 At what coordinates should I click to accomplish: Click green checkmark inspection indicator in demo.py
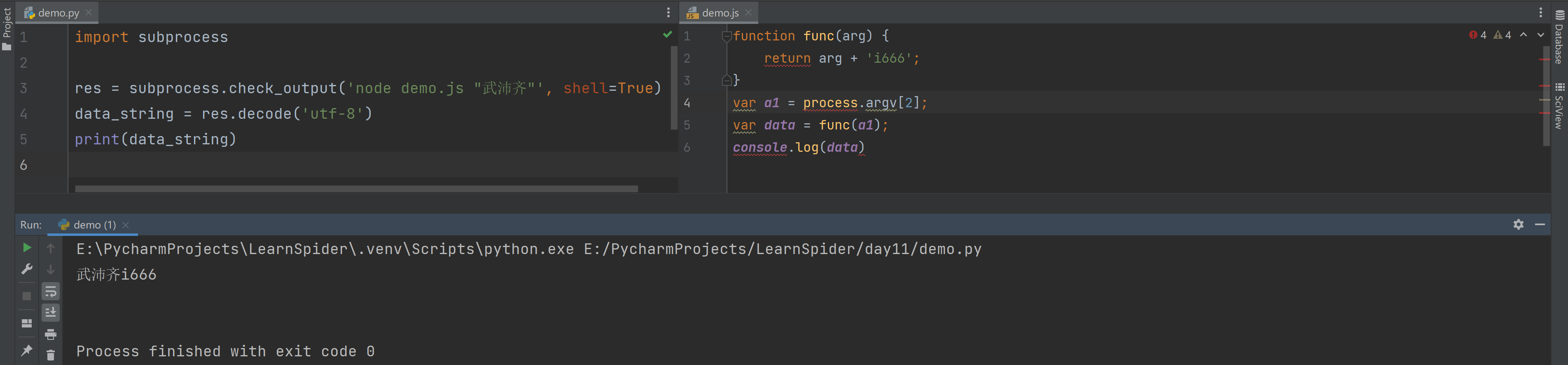coord(667,35)
